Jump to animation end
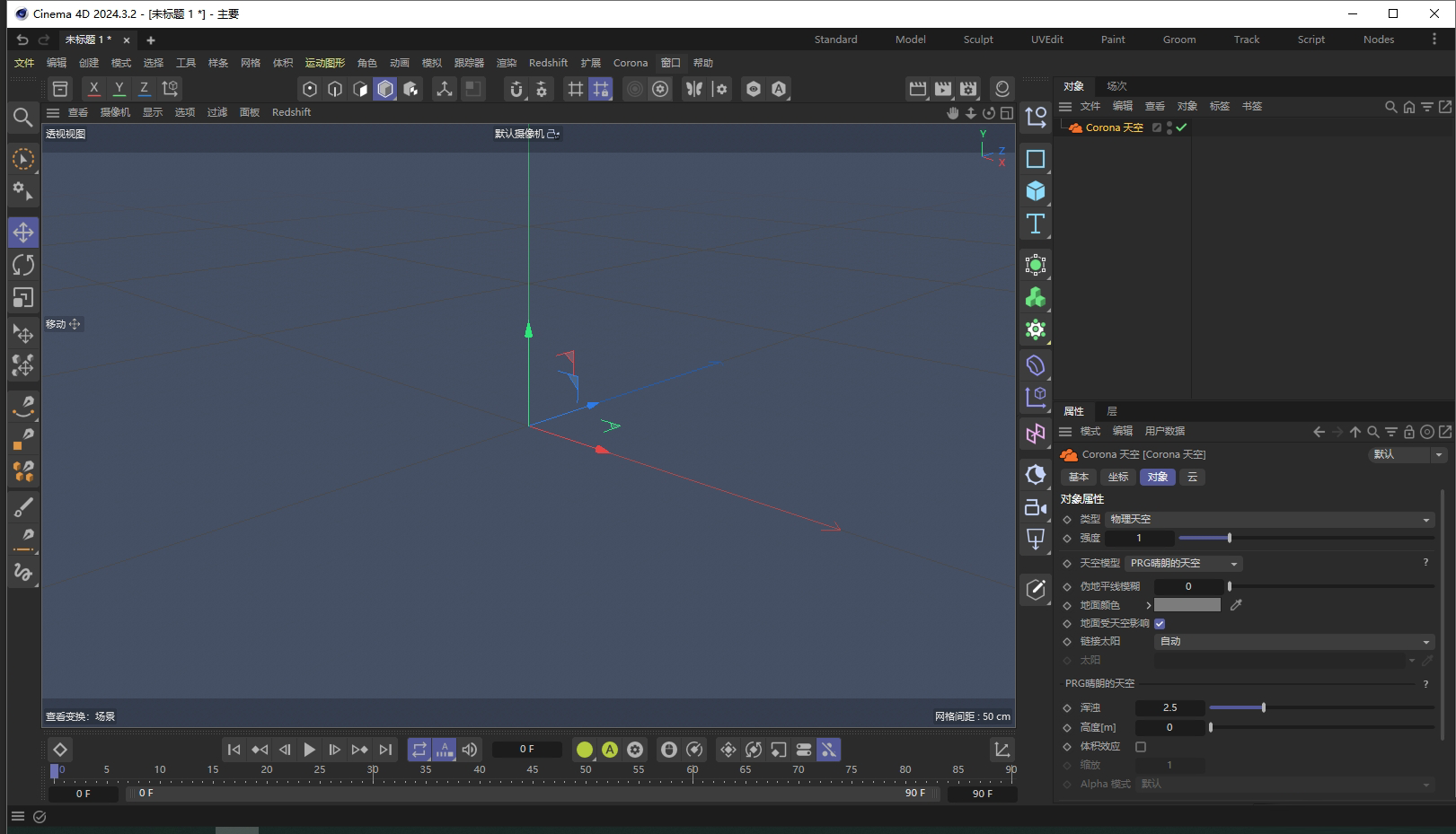The image size is (1456, 834). (385, 750)
